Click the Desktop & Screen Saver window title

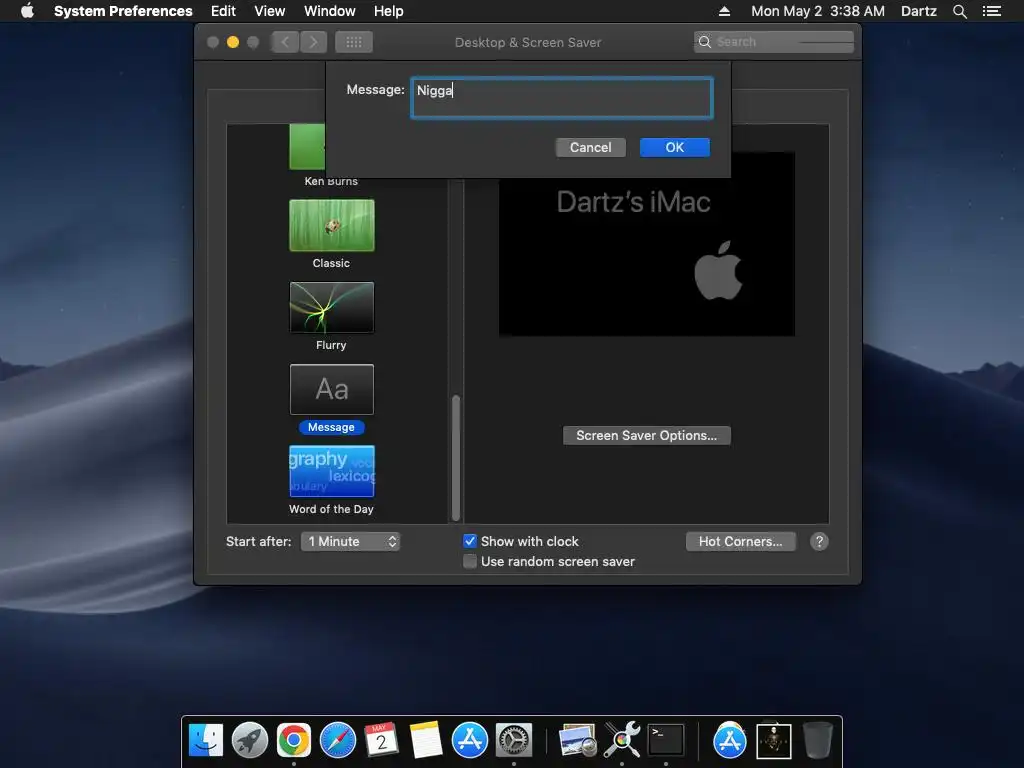528,42
